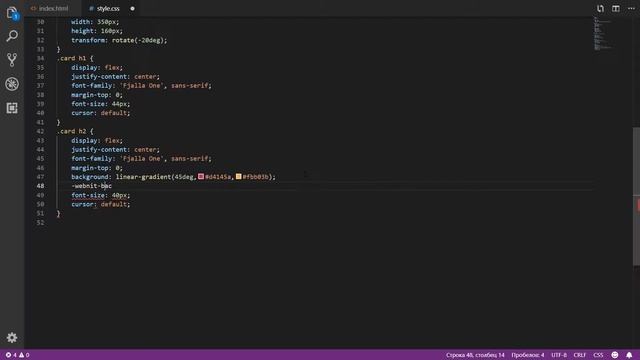Open the Debug view icon
Viewport: 640px width, 360px height.
(12, 84)
